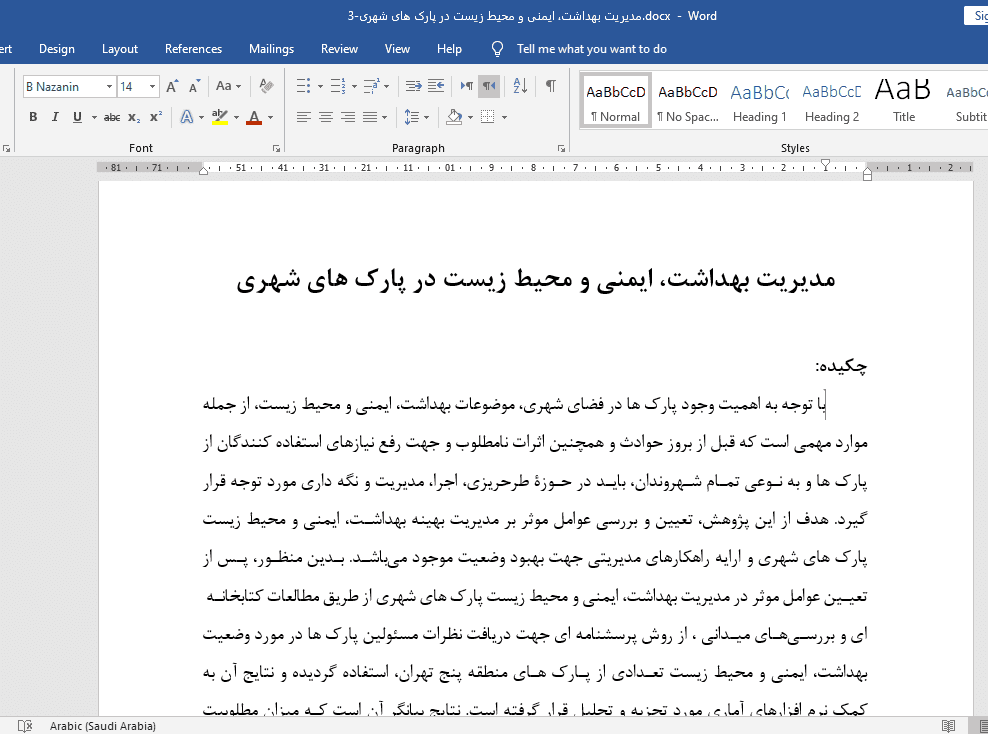Increase paragraph indent

(436, 86)
